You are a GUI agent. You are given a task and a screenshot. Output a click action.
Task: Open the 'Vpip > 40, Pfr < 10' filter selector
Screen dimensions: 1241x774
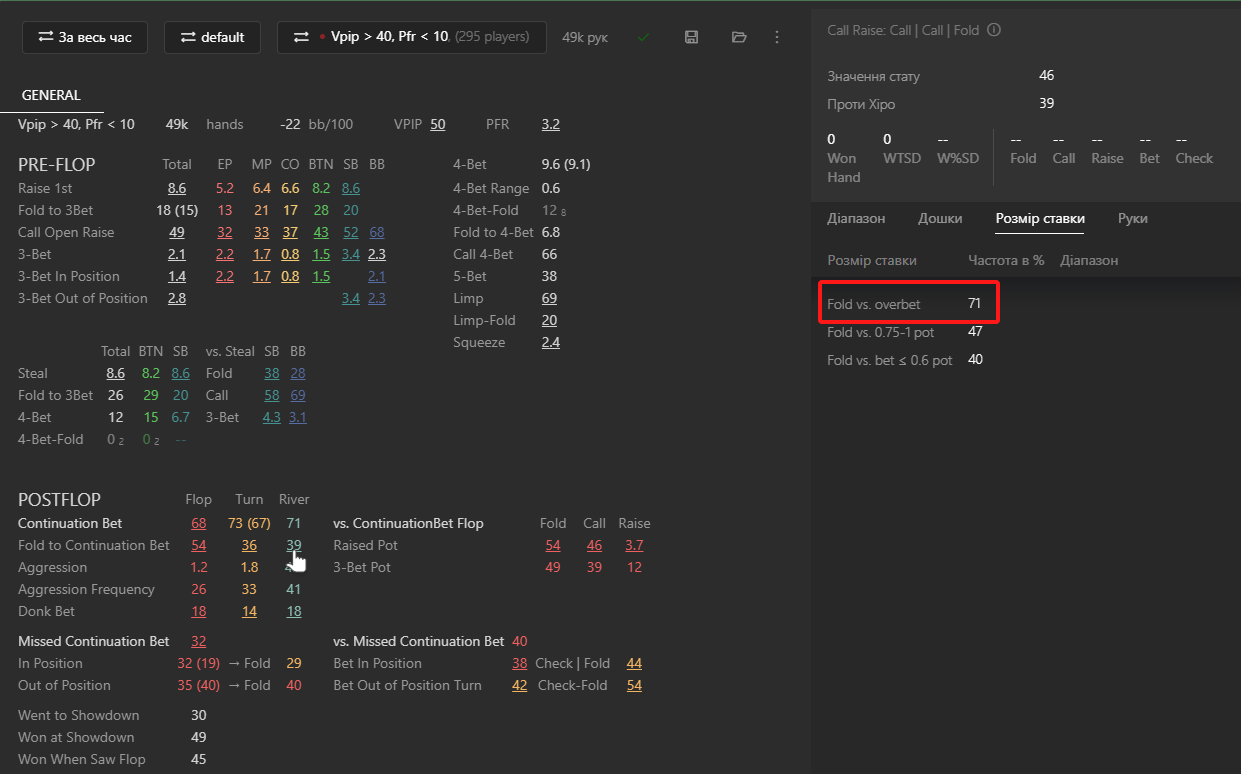(x=412, y=37)
